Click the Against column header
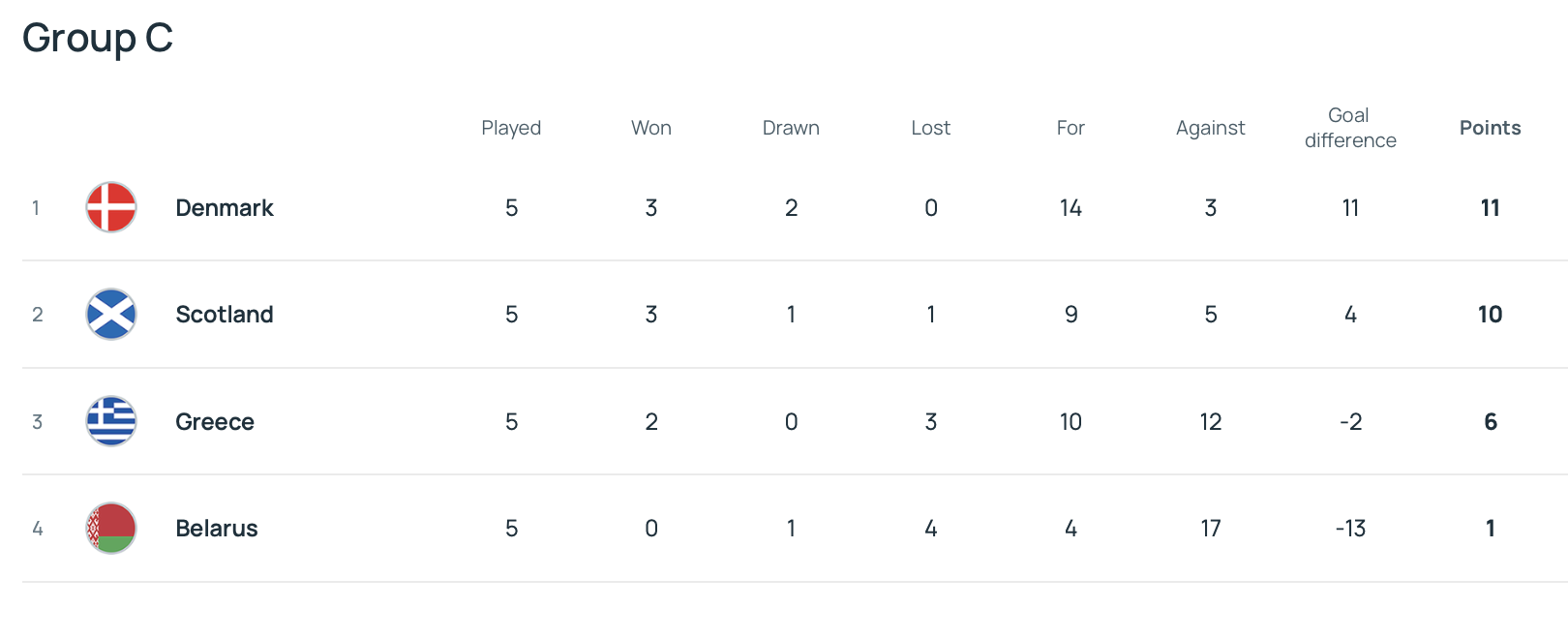This screenshot has width=1568, height=639. [1211, 128]
